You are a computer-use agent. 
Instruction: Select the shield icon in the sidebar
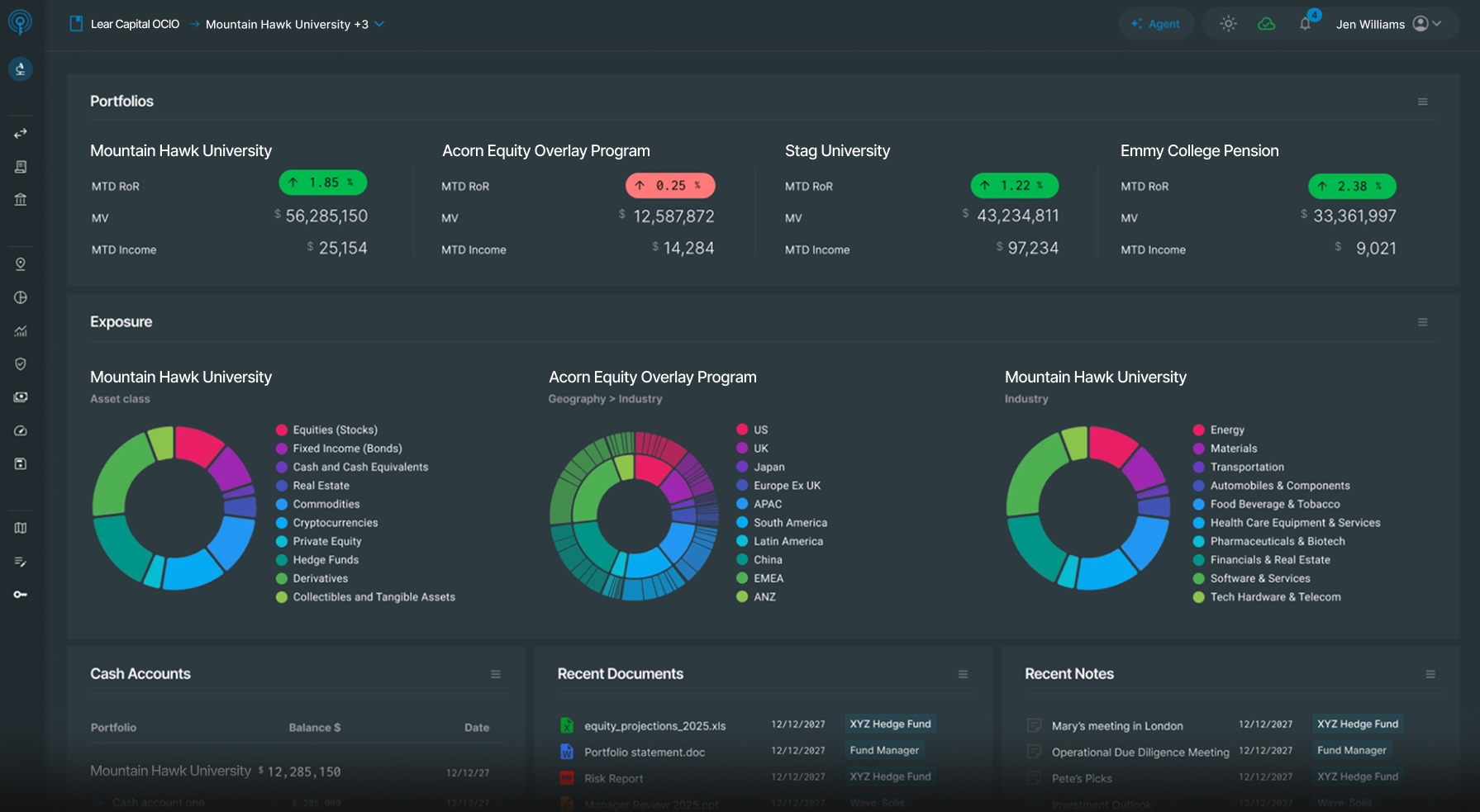pos(21,363)
